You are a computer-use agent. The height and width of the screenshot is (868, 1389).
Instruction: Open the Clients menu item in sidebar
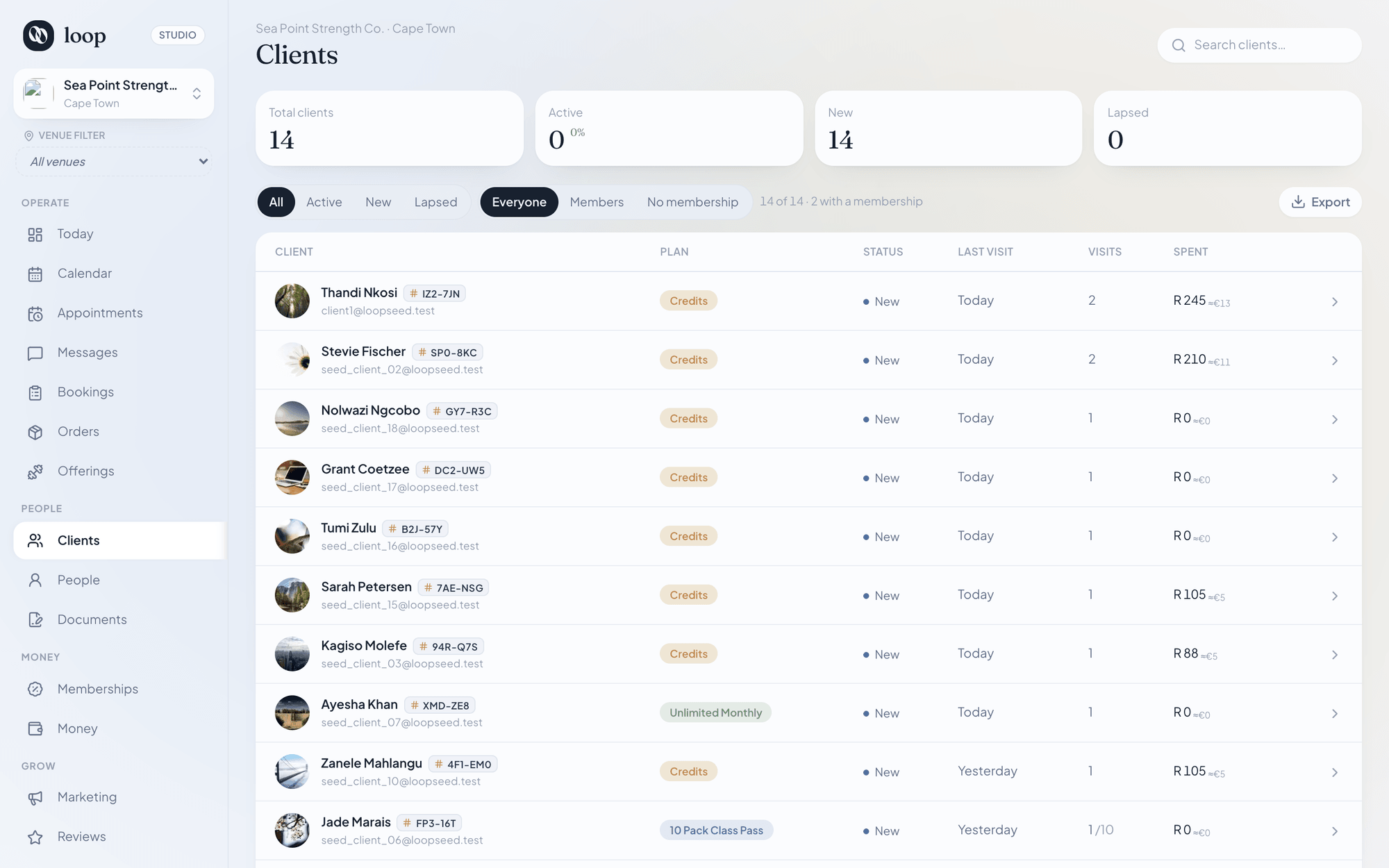[119, 541]
